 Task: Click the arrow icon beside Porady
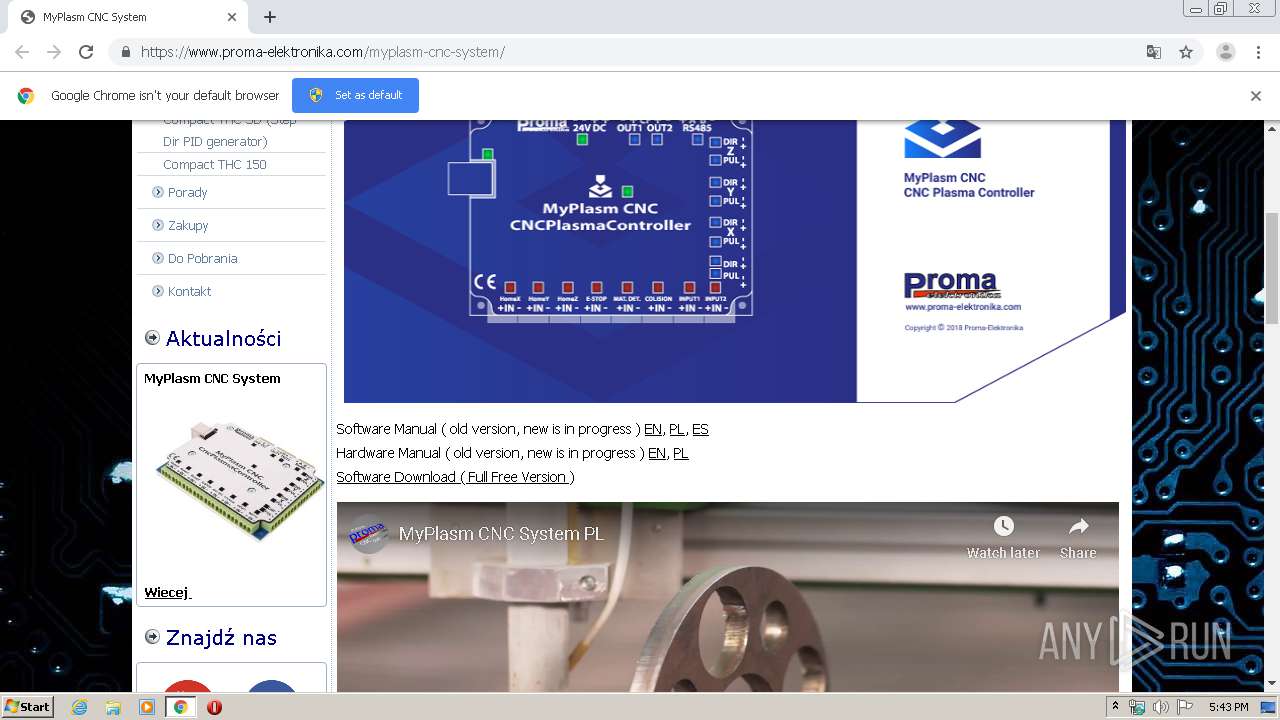[158, 192]
